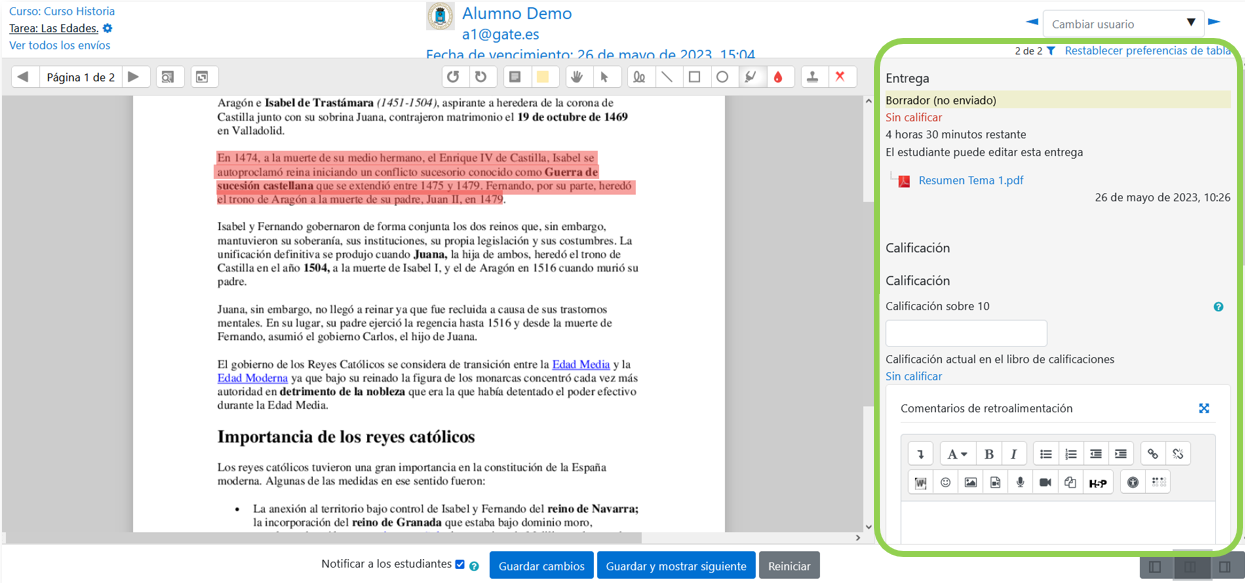Start audio recording in the feedback editor
This screenshot has width=1245, height=583.
tap(1020, 482)
